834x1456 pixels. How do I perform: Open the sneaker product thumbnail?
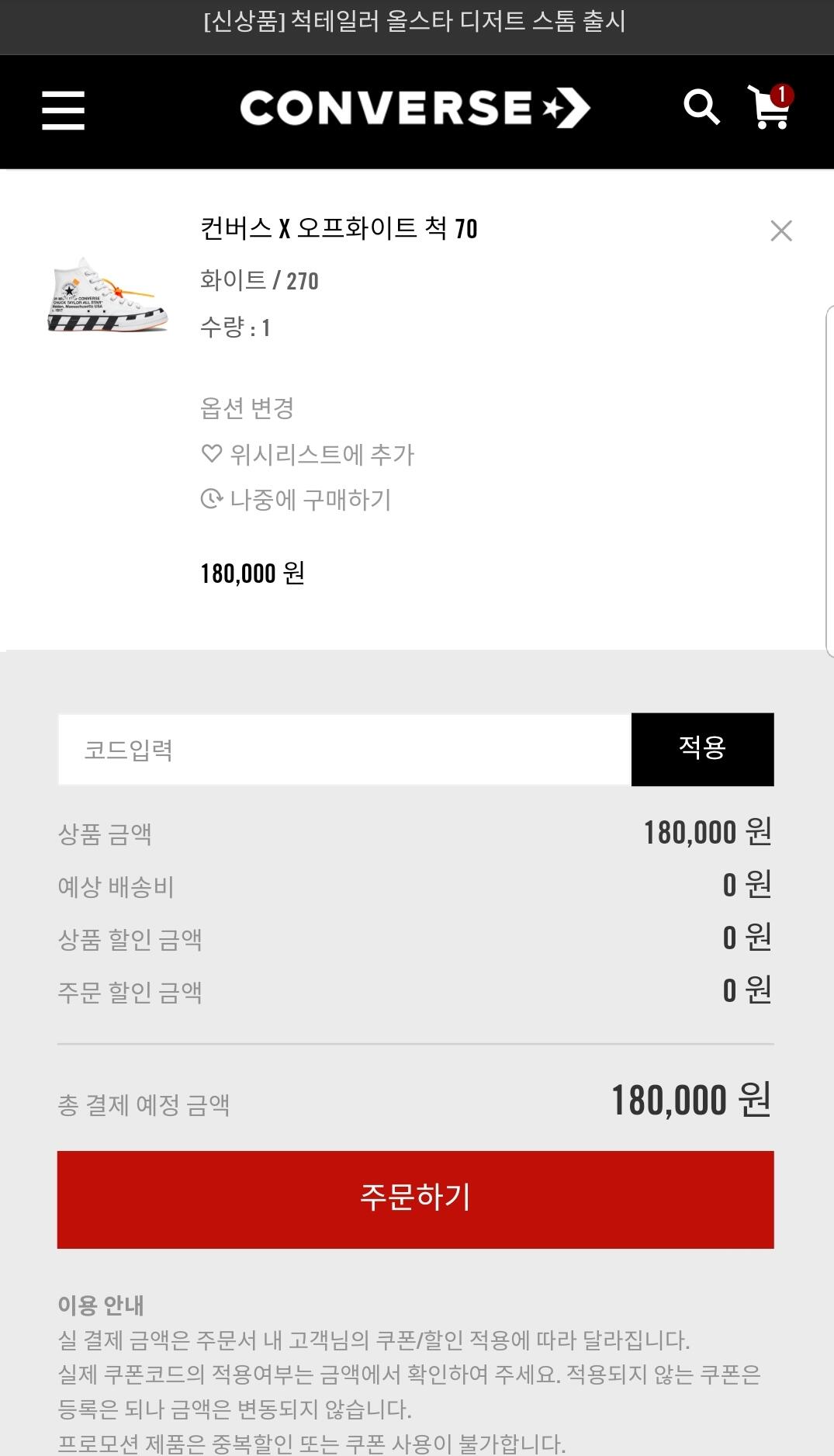pos(108,295)
